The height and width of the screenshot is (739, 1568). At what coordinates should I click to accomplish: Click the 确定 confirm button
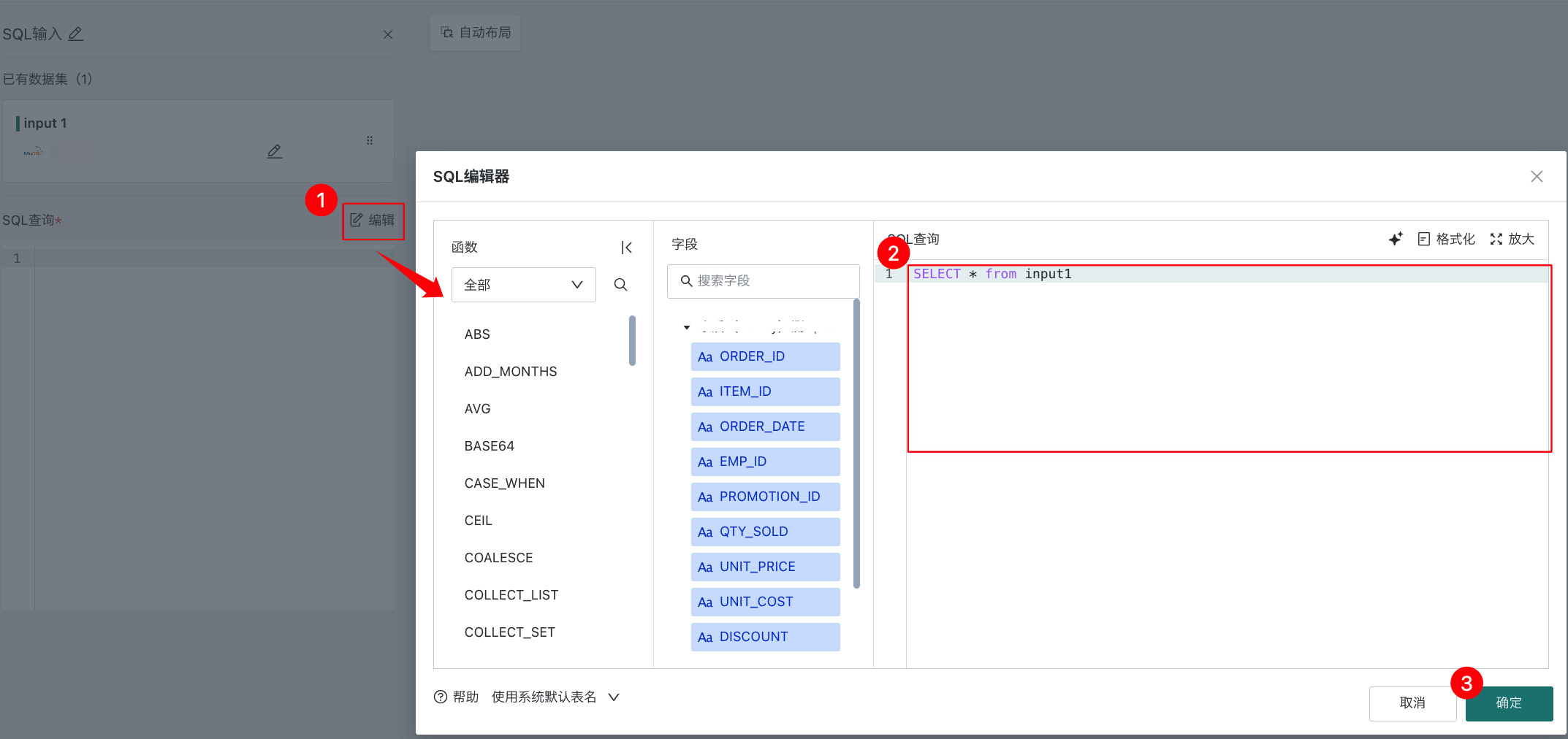coord(1509,702)
